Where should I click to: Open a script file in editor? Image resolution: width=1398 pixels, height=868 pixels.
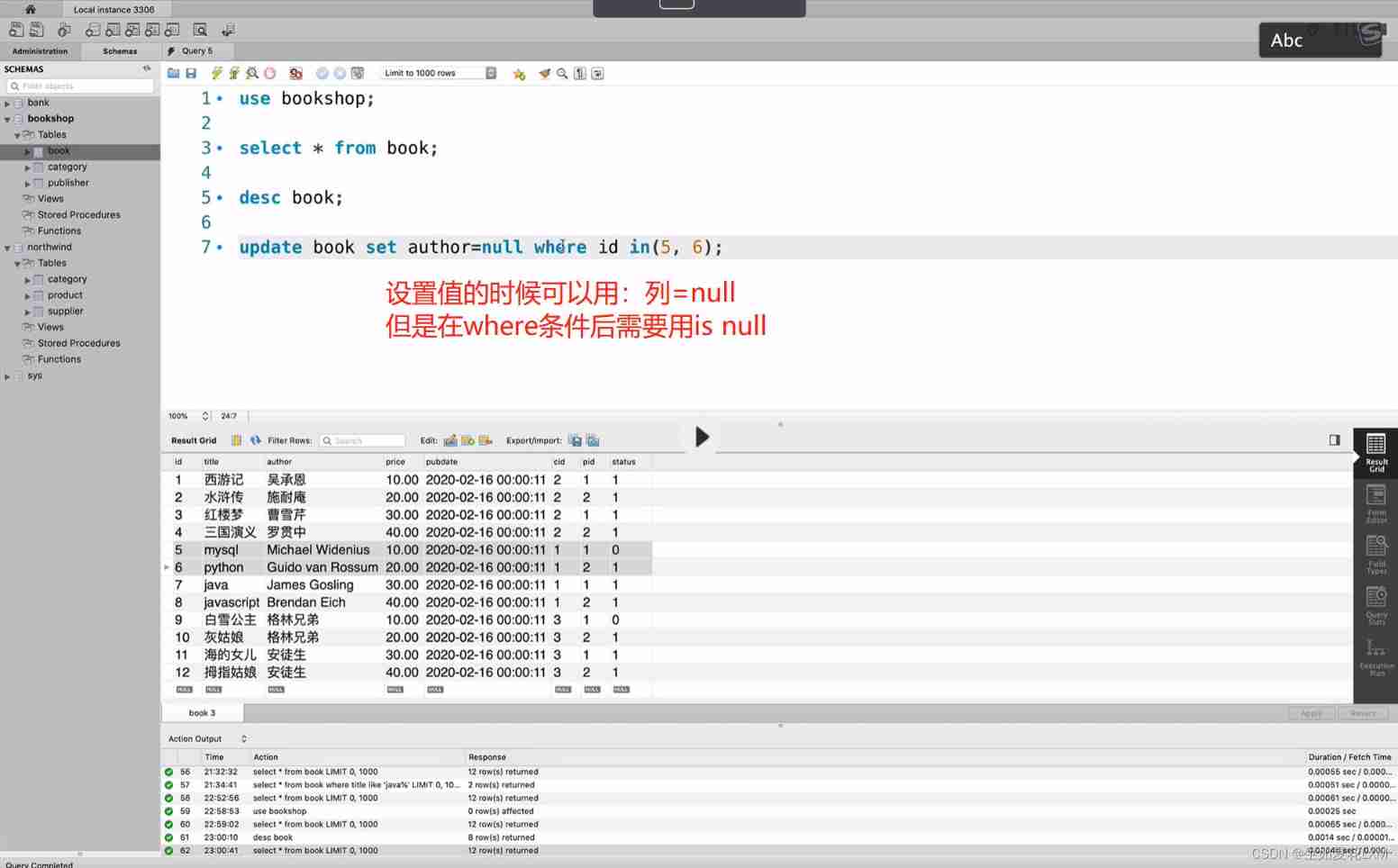(x=173, y=74)
